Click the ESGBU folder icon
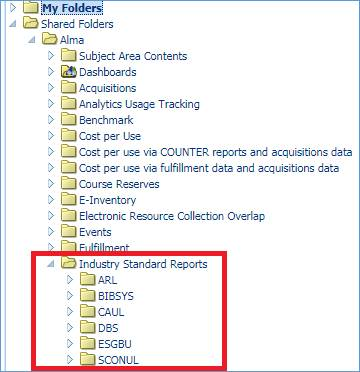The image size is (360, 372). [x=88, y=344]
